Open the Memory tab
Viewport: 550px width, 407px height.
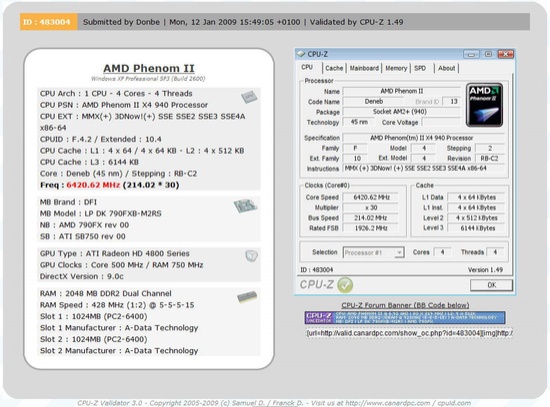[x=396, y=68]
